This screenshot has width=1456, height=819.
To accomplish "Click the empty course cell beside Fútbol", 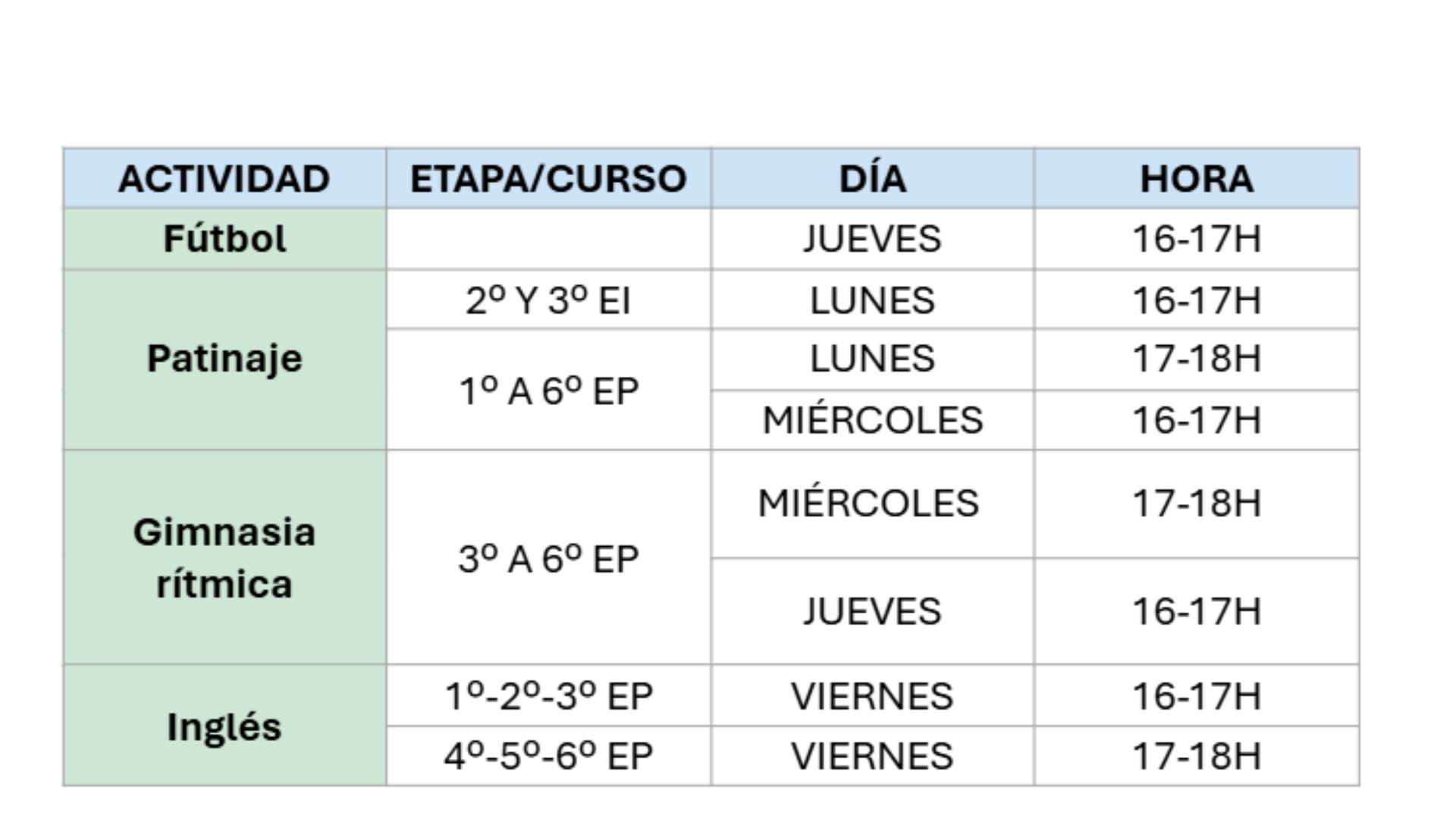I will (548, 239).
